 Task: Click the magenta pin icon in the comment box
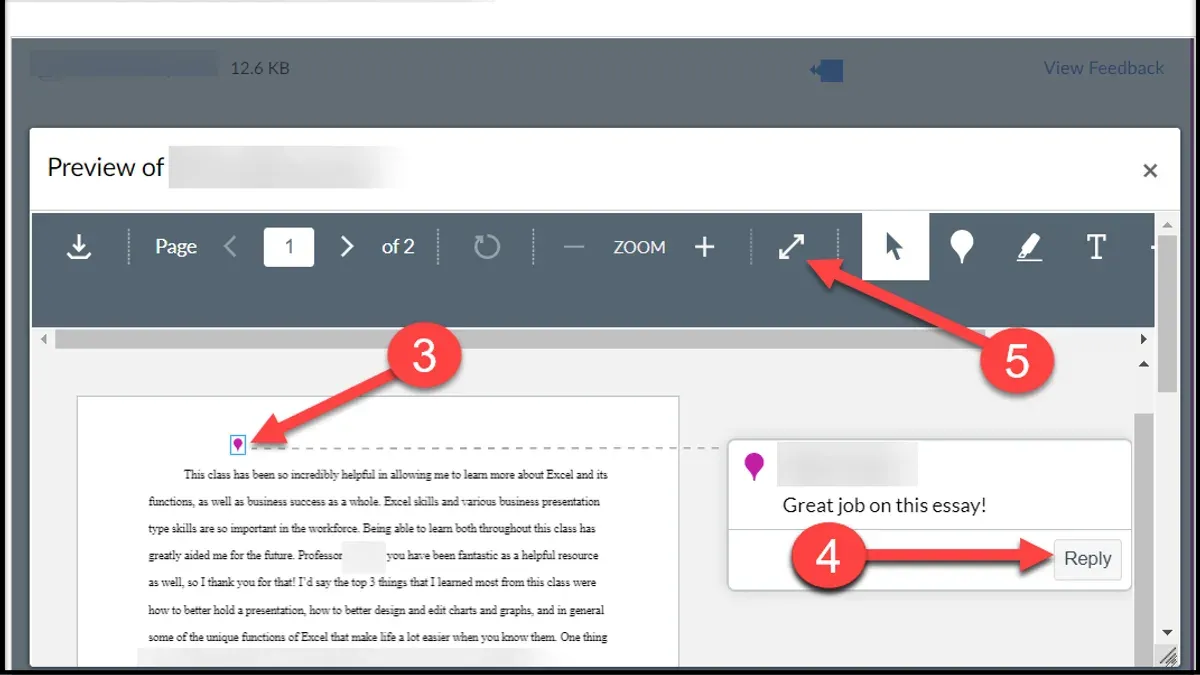tap(755, 466)
